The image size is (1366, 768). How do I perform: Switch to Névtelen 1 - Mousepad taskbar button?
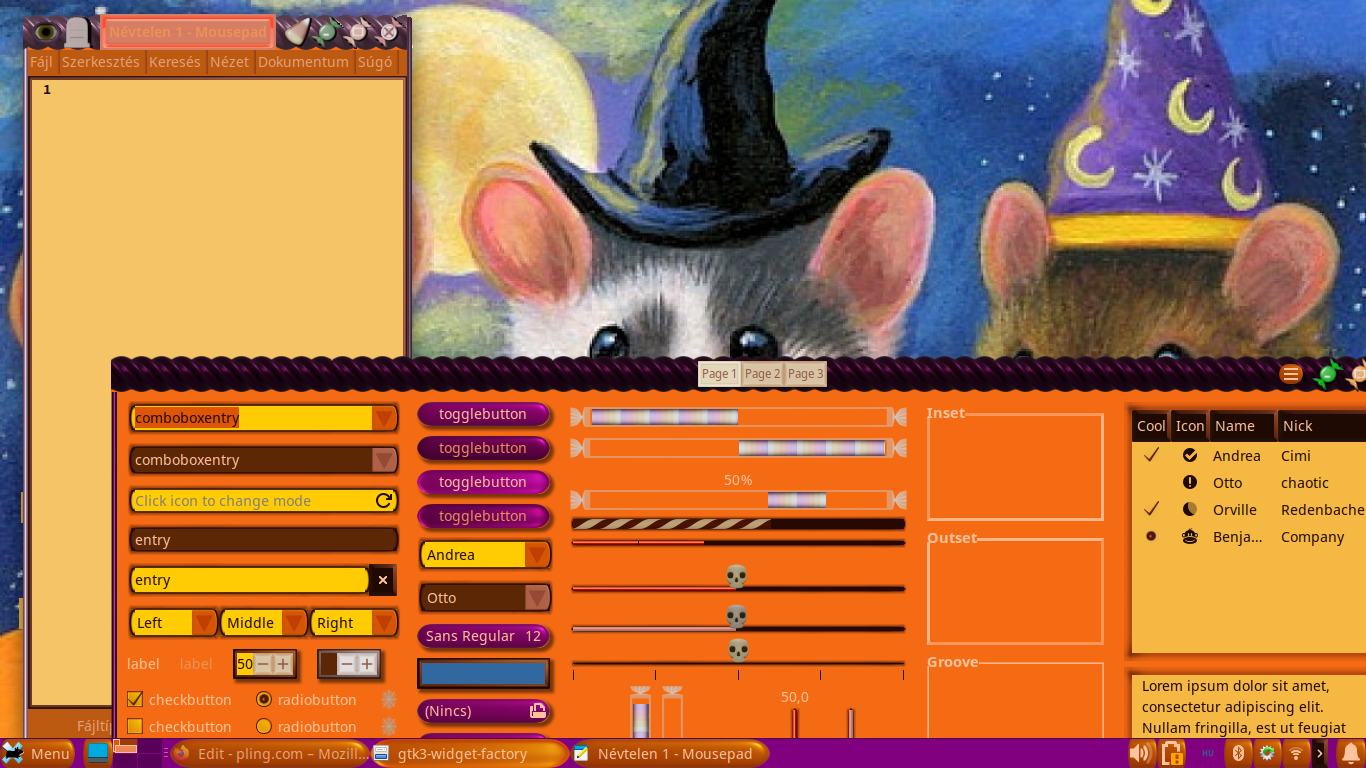[669, 753]
